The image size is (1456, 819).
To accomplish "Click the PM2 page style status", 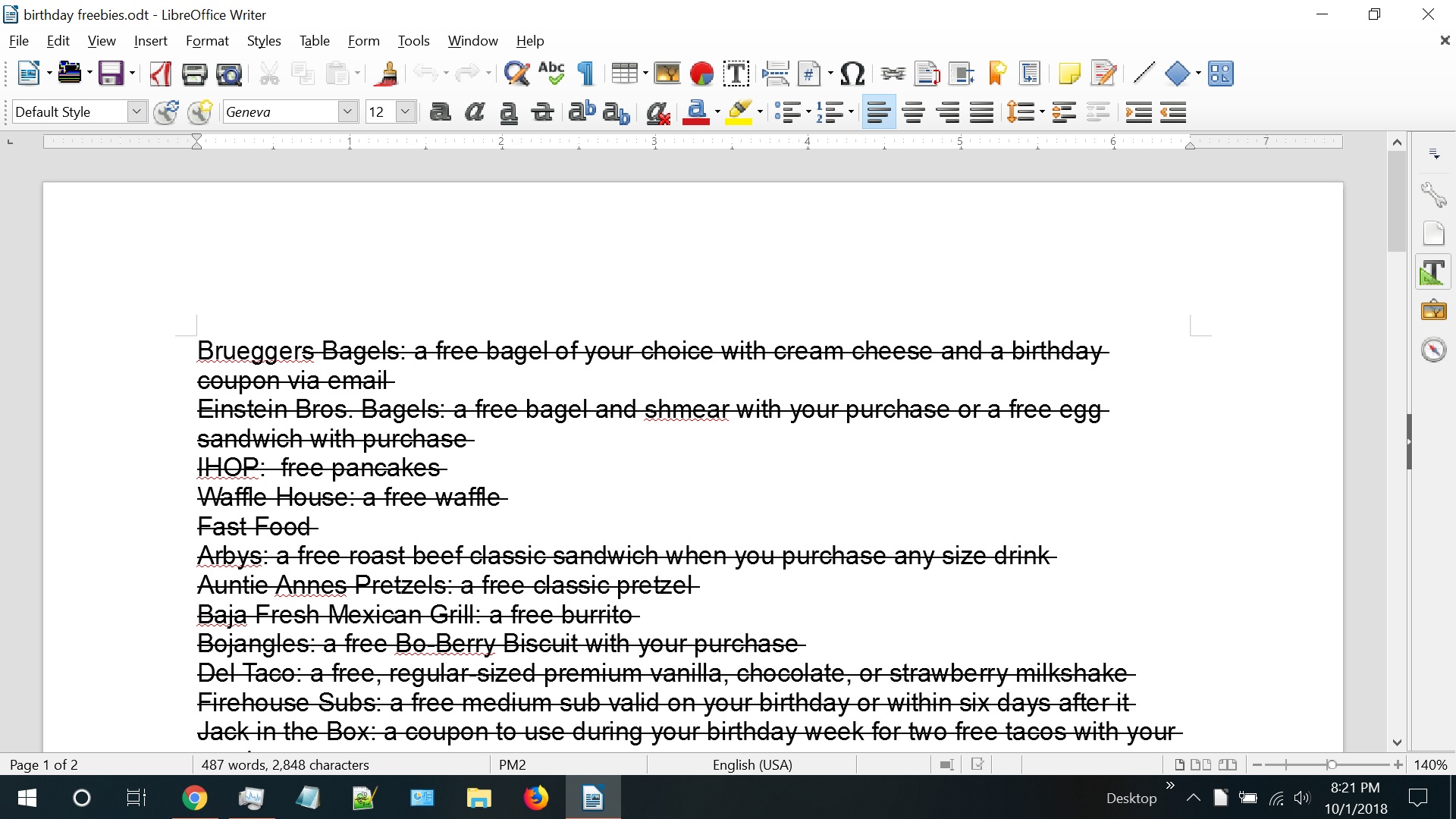I will point(513,764).
